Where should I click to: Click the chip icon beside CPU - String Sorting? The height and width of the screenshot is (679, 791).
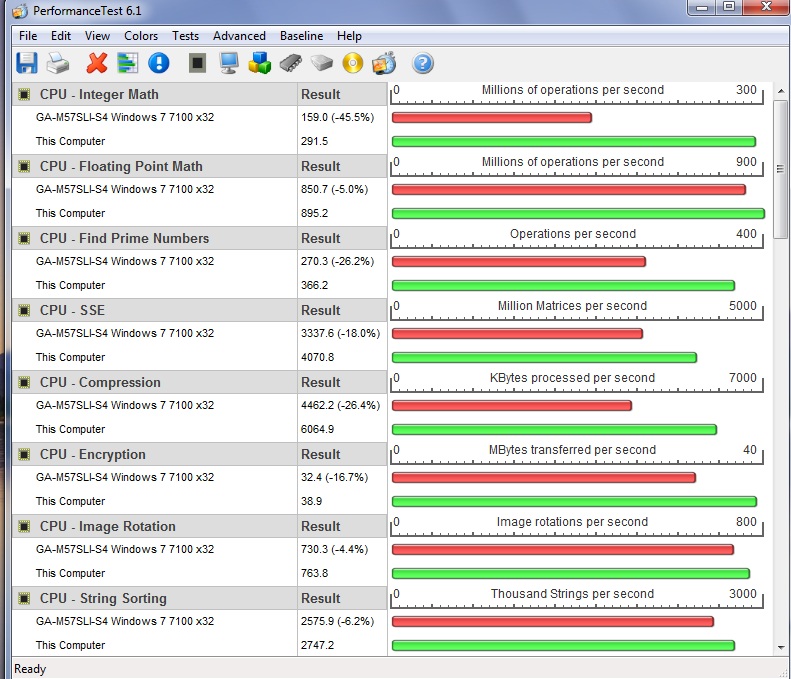pyautogui.click(x=24, y=598)
